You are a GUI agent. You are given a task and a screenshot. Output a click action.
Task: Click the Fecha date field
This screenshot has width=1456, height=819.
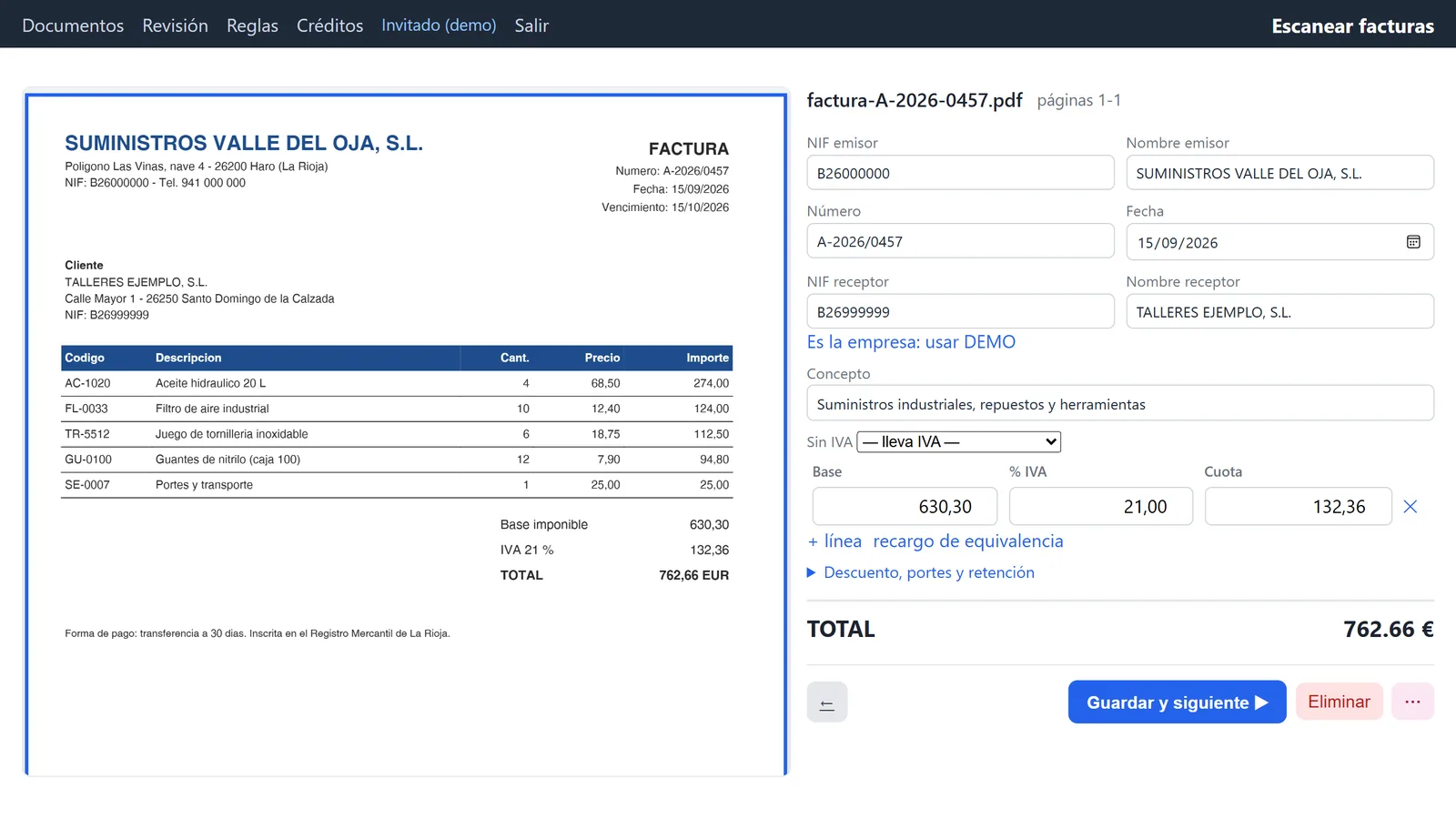(1279, 242)
